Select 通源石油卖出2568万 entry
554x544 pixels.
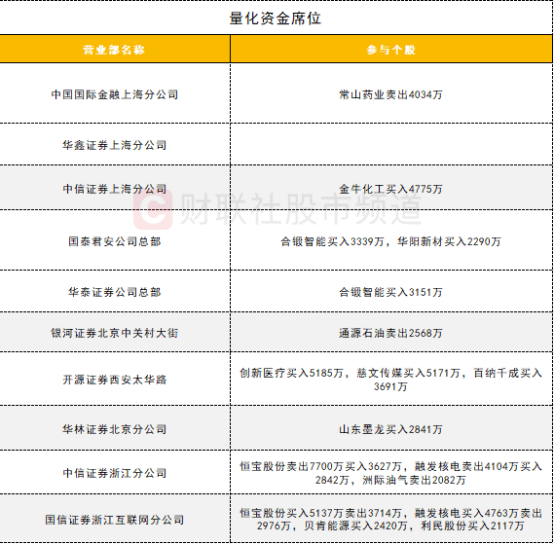[391, 333]
